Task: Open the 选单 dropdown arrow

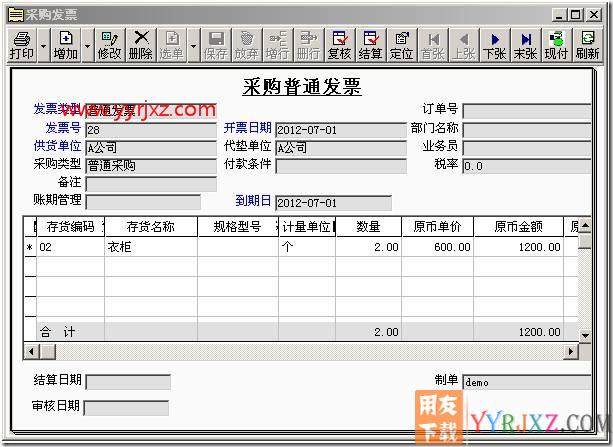Action: (193, 45)
